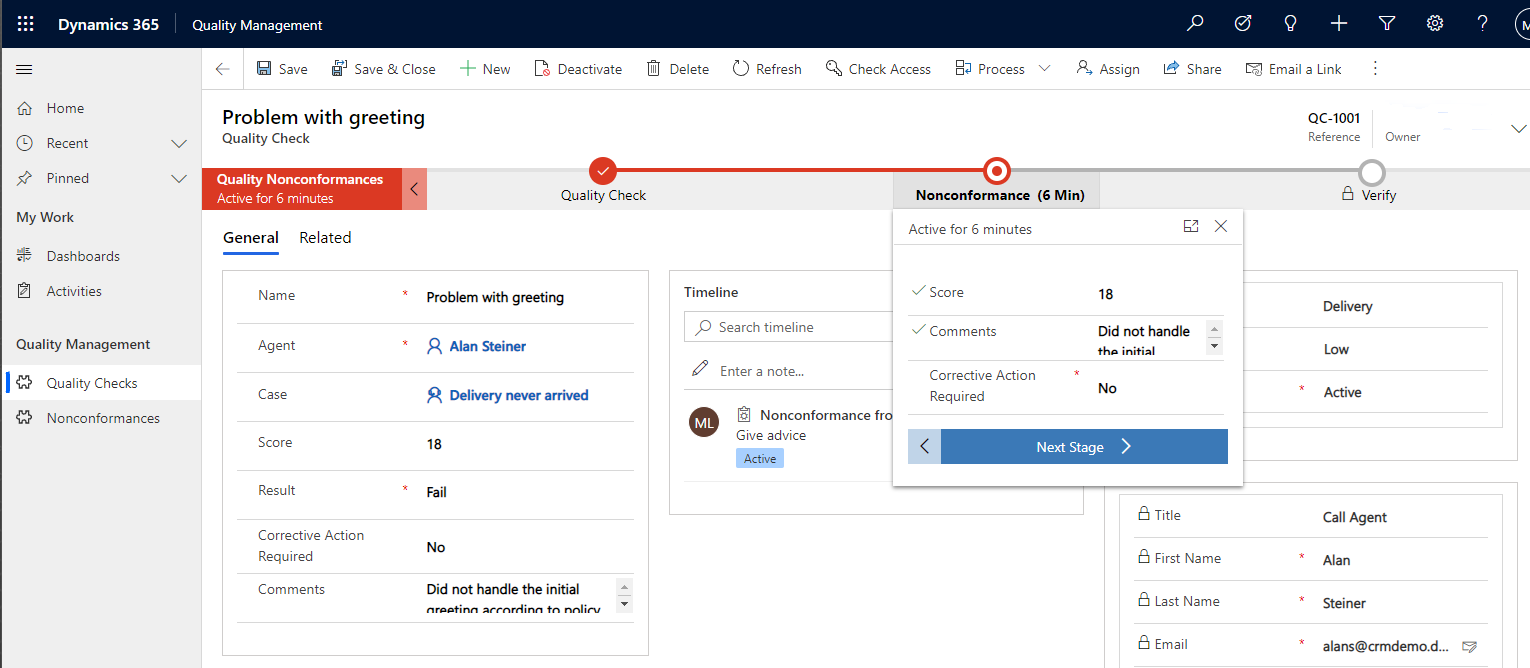The width and height of the screenshot is (1530, 668).
Task: Open the lightbulb assistant icon
Action: 1291,24
